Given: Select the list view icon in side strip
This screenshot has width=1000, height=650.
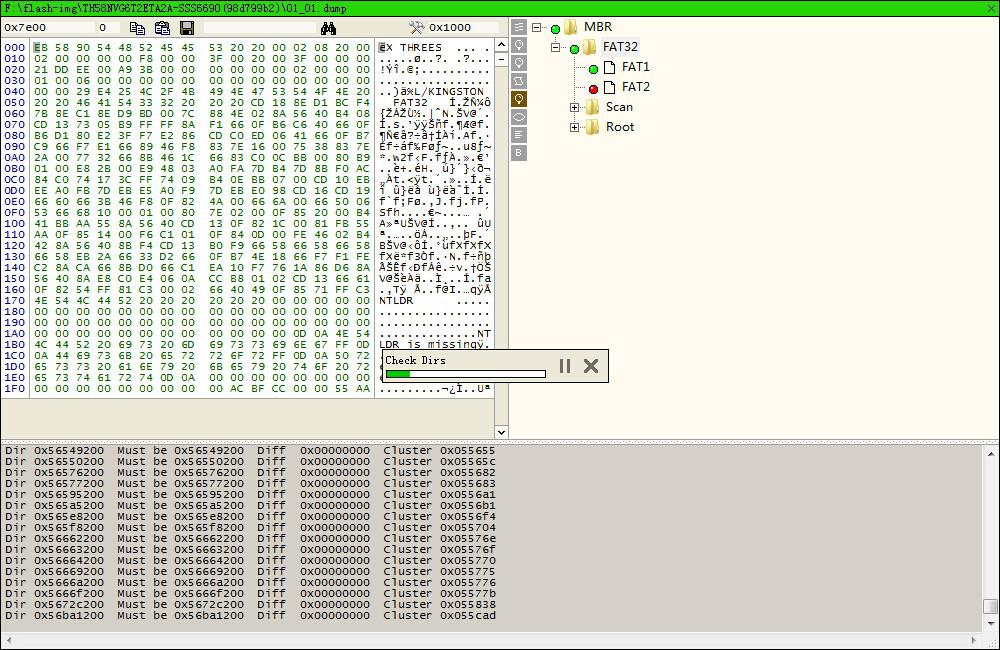Looking at the screenshot, I should (519, 27).
